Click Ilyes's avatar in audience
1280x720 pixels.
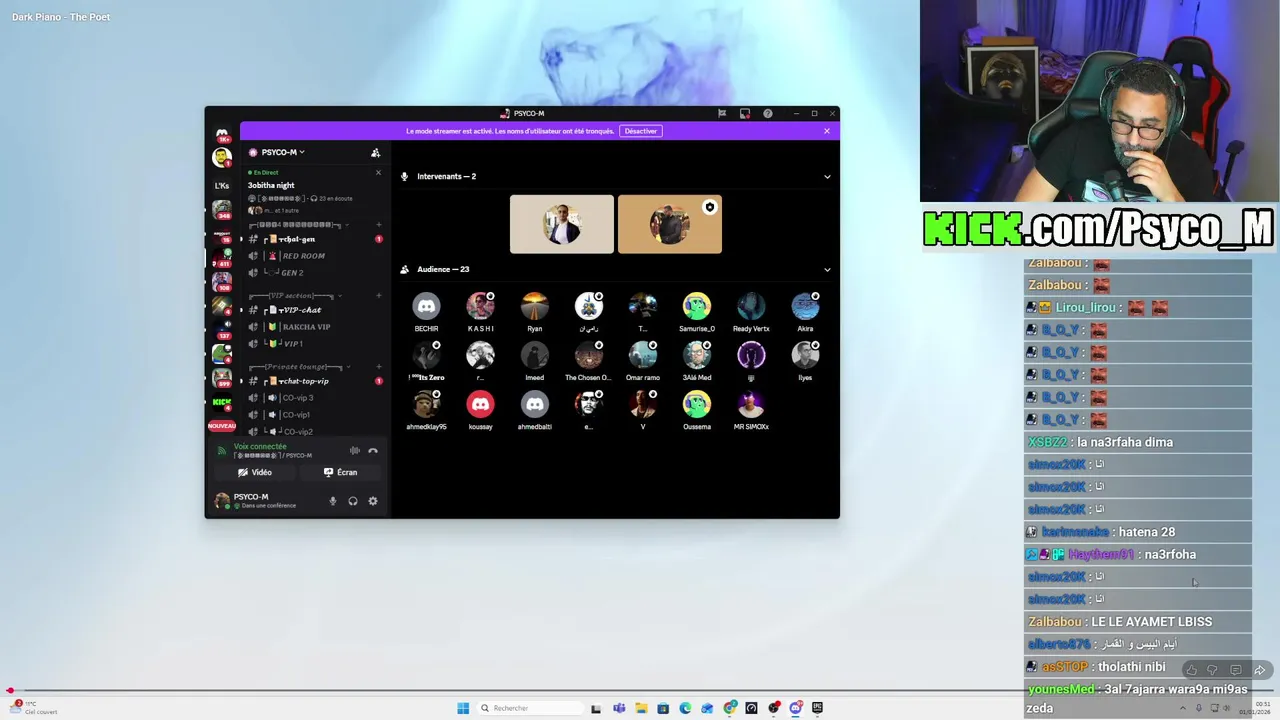[x=805, y=355]
